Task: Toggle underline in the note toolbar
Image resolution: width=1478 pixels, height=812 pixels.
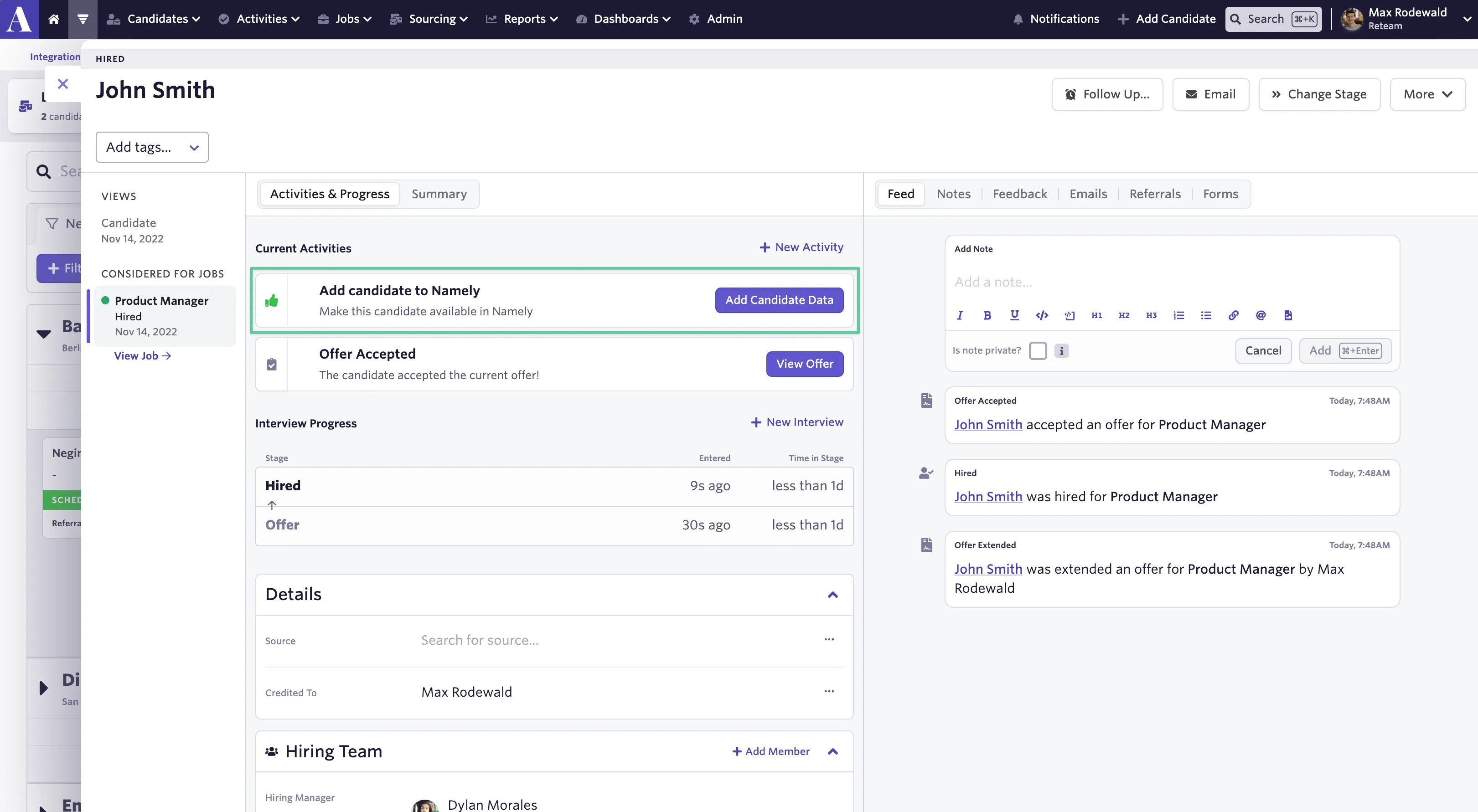Action: [x=1014, y=315]
